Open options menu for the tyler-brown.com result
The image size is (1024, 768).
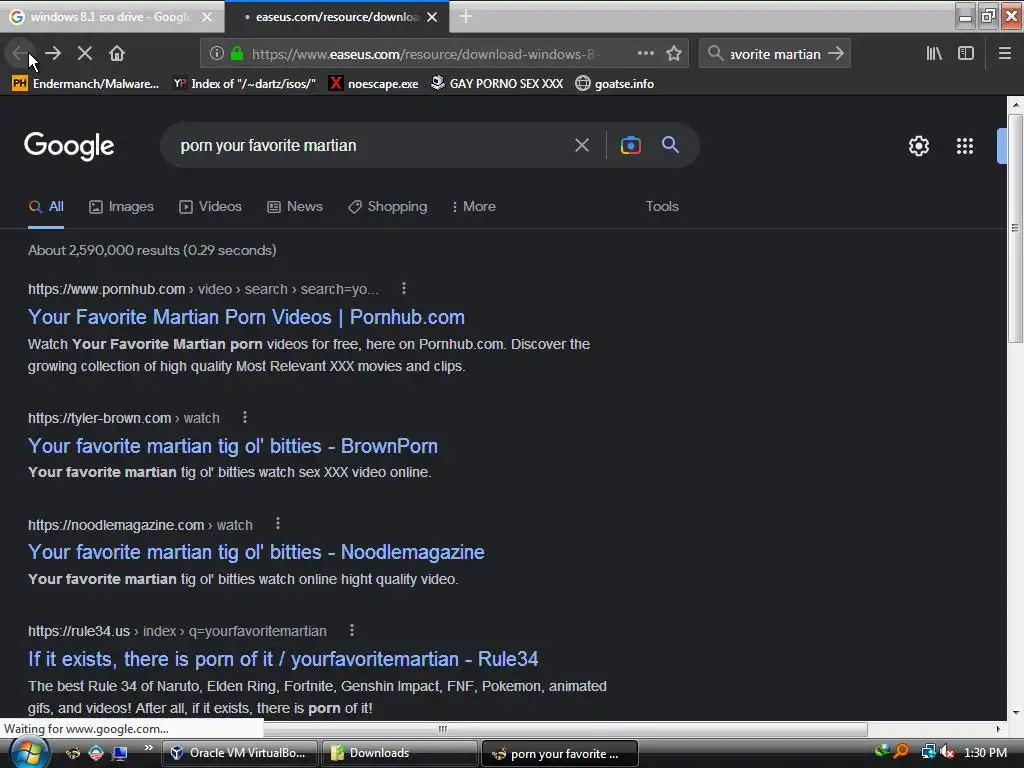[245, 417]
